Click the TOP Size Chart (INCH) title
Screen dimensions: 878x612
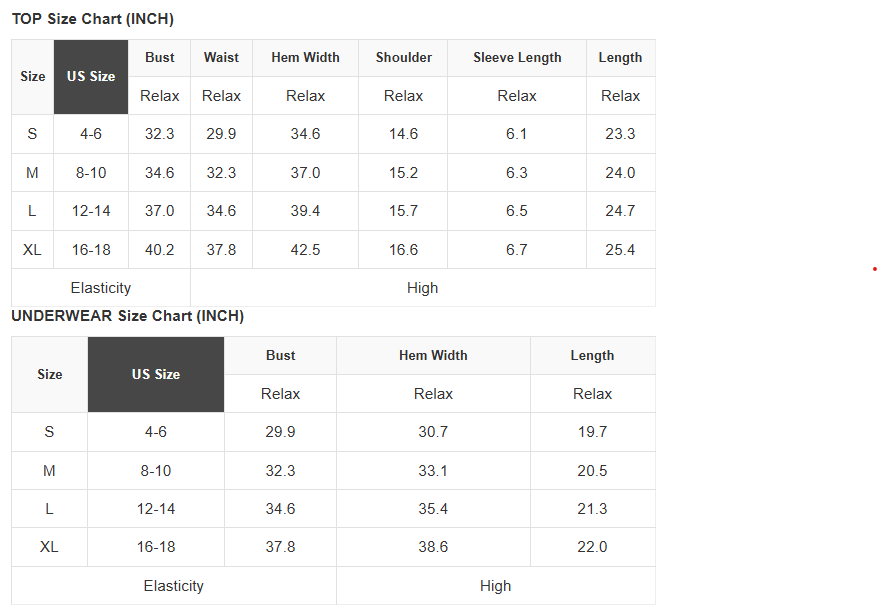tap(93, 19)
